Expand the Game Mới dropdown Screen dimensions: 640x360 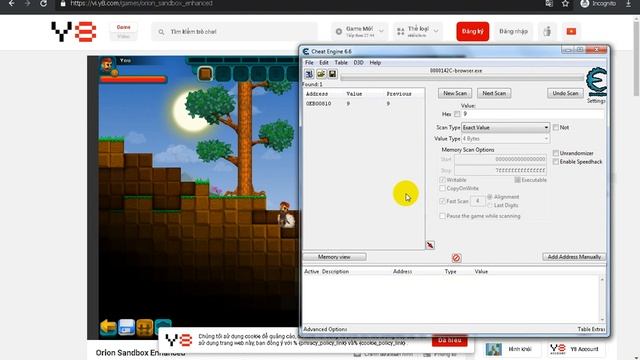360,31
